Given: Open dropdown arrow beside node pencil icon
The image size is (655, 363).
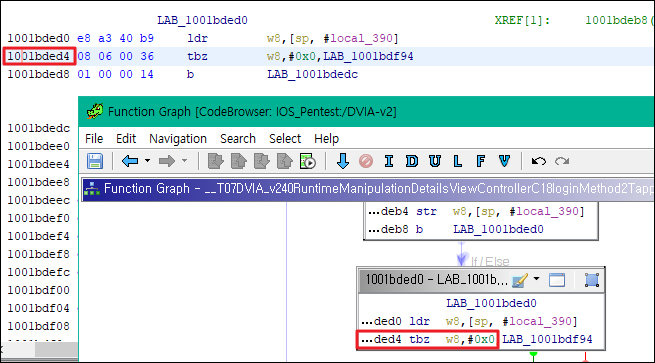Looking at the screenshot, I should tap(536, 279).
